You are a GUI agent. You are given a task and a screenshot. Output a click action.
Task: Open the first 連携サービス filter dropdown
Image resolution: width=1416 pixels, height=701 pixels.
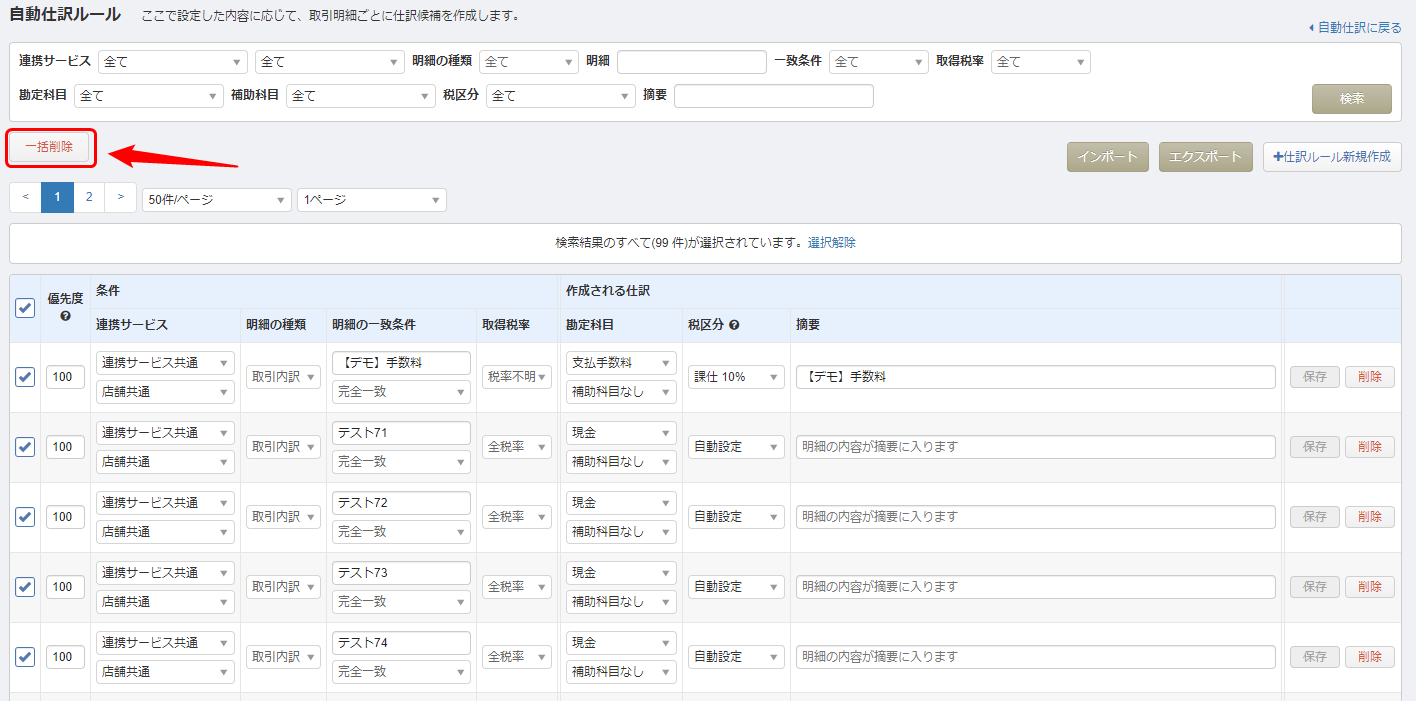[x=173, y=62]
